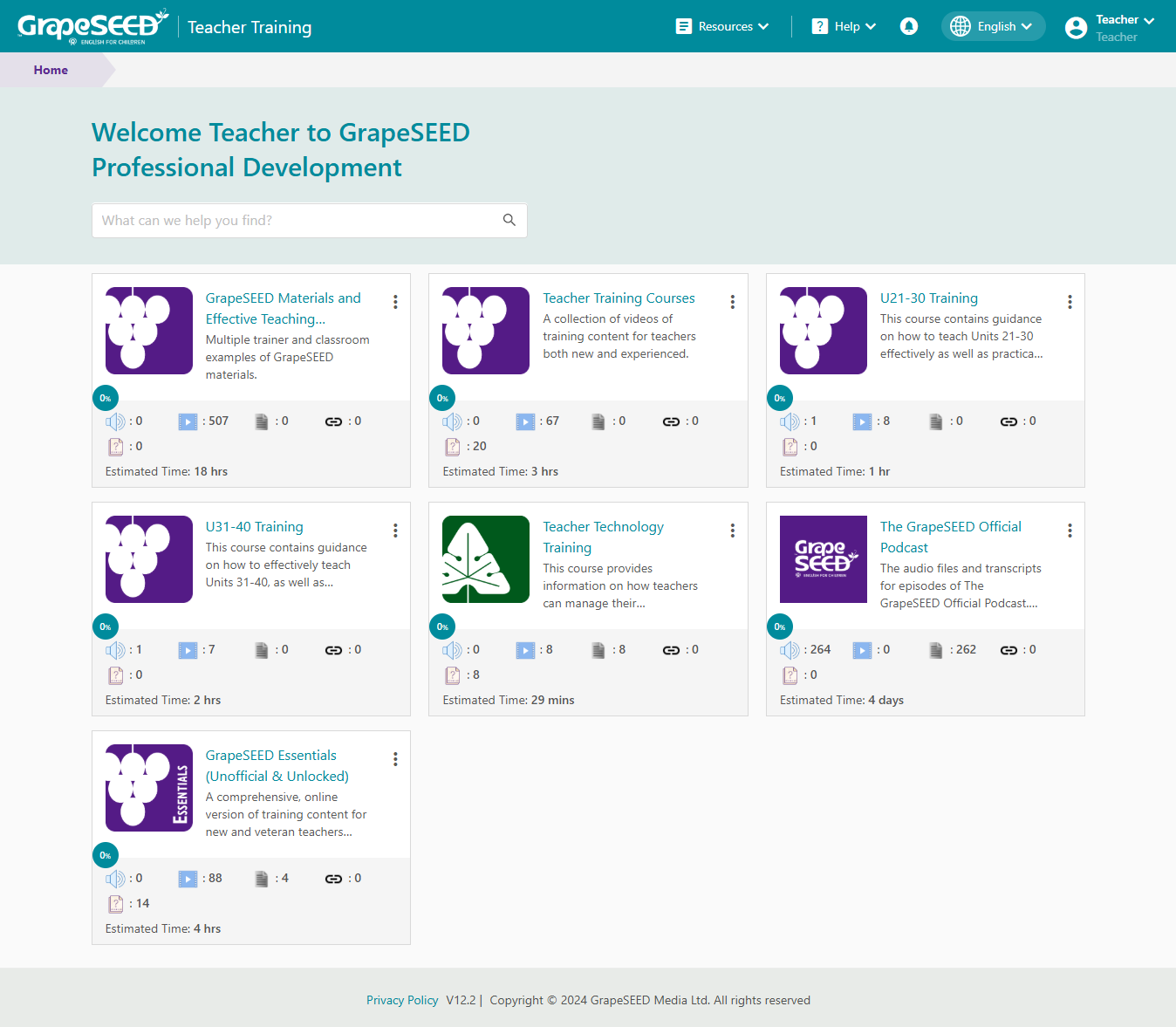The image size is (1176, 1027).
Task: Click audio icon showing 264 in Podcast card
Action: [790, 650]
